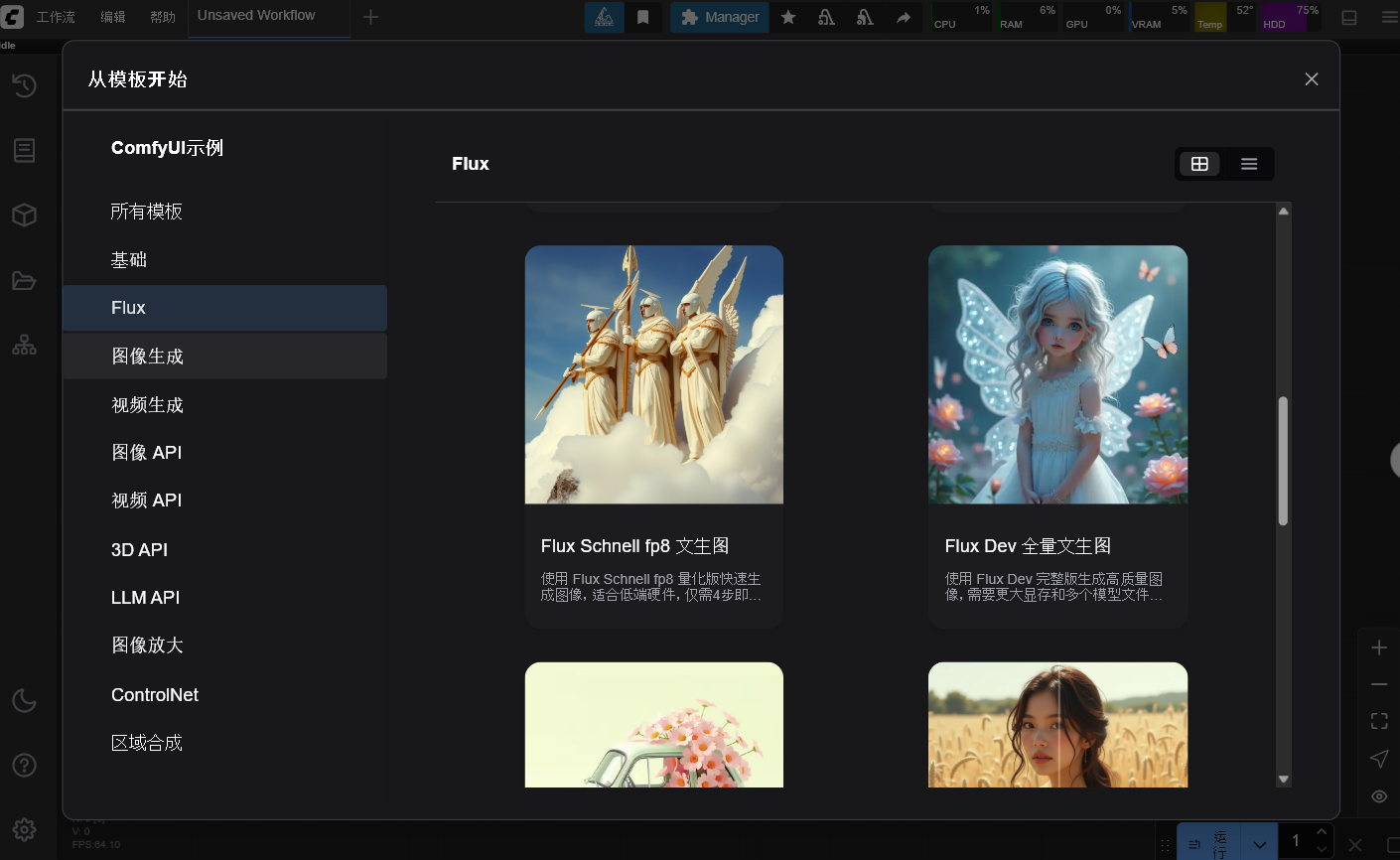
Task: Open the 帮助 menu
Action: click(163, 17)
